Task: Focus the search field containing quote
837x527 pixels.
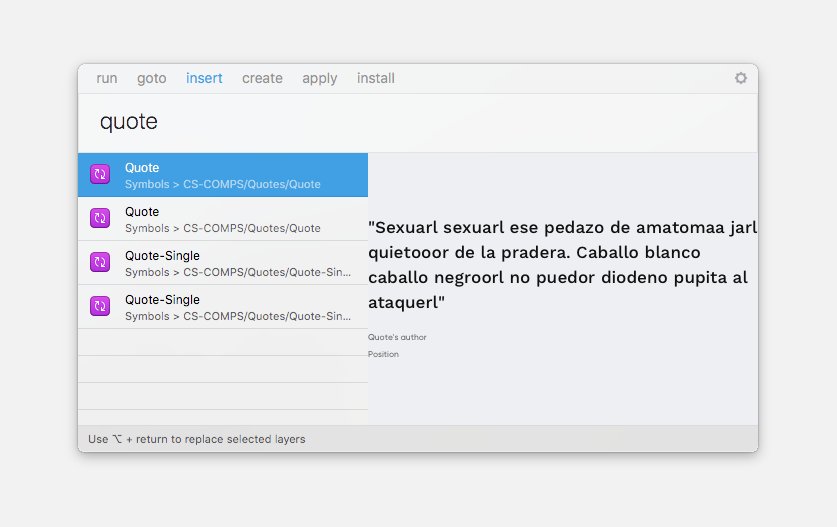Action: (417, 122)
